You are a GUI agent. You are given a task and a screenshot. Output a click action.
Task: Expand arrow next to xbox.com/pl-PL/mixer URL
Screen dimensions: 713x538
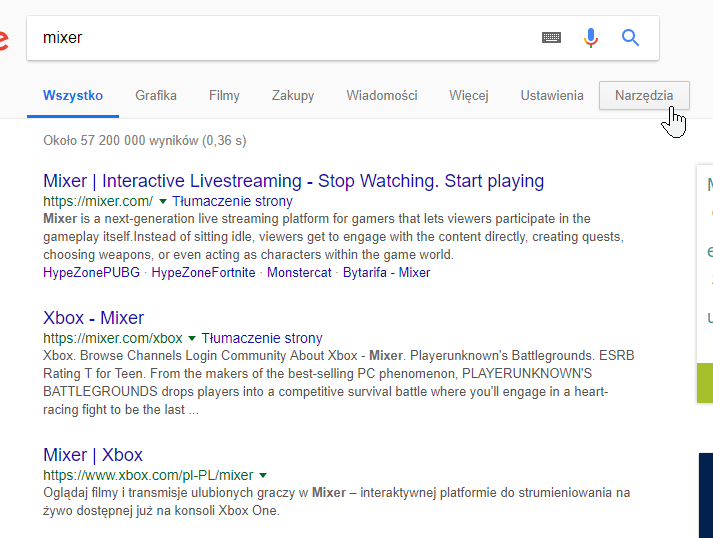263,475
